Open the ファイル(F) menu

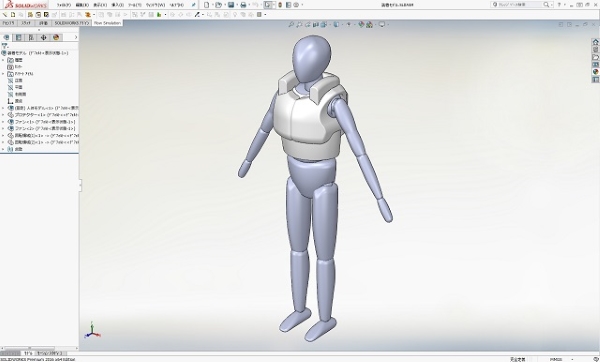(64, 5)
